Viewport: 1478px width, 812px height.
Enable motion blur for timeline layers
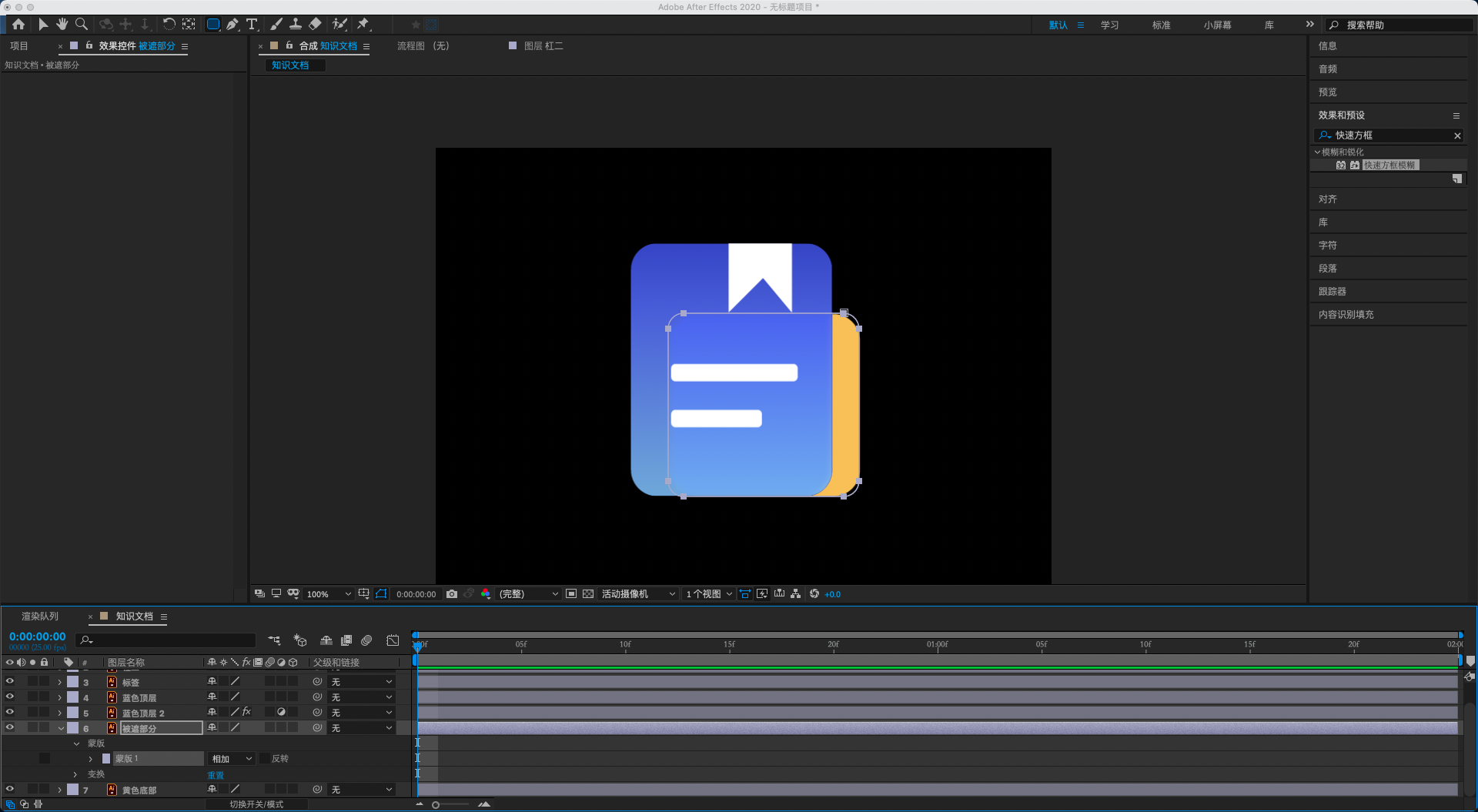coord(366,640)
